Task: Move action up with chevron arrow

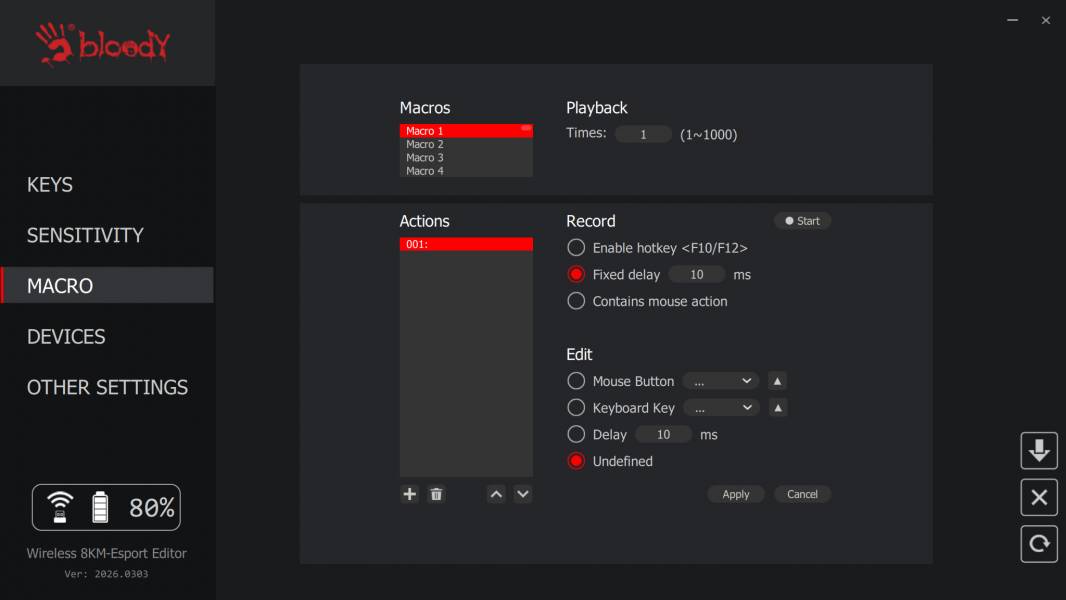Action: 496,494
